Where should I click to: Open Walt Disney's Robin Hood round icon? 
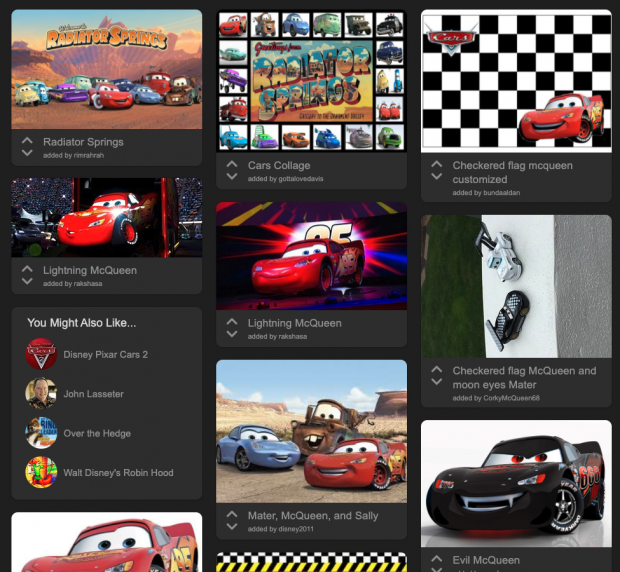tap(41, 472)
